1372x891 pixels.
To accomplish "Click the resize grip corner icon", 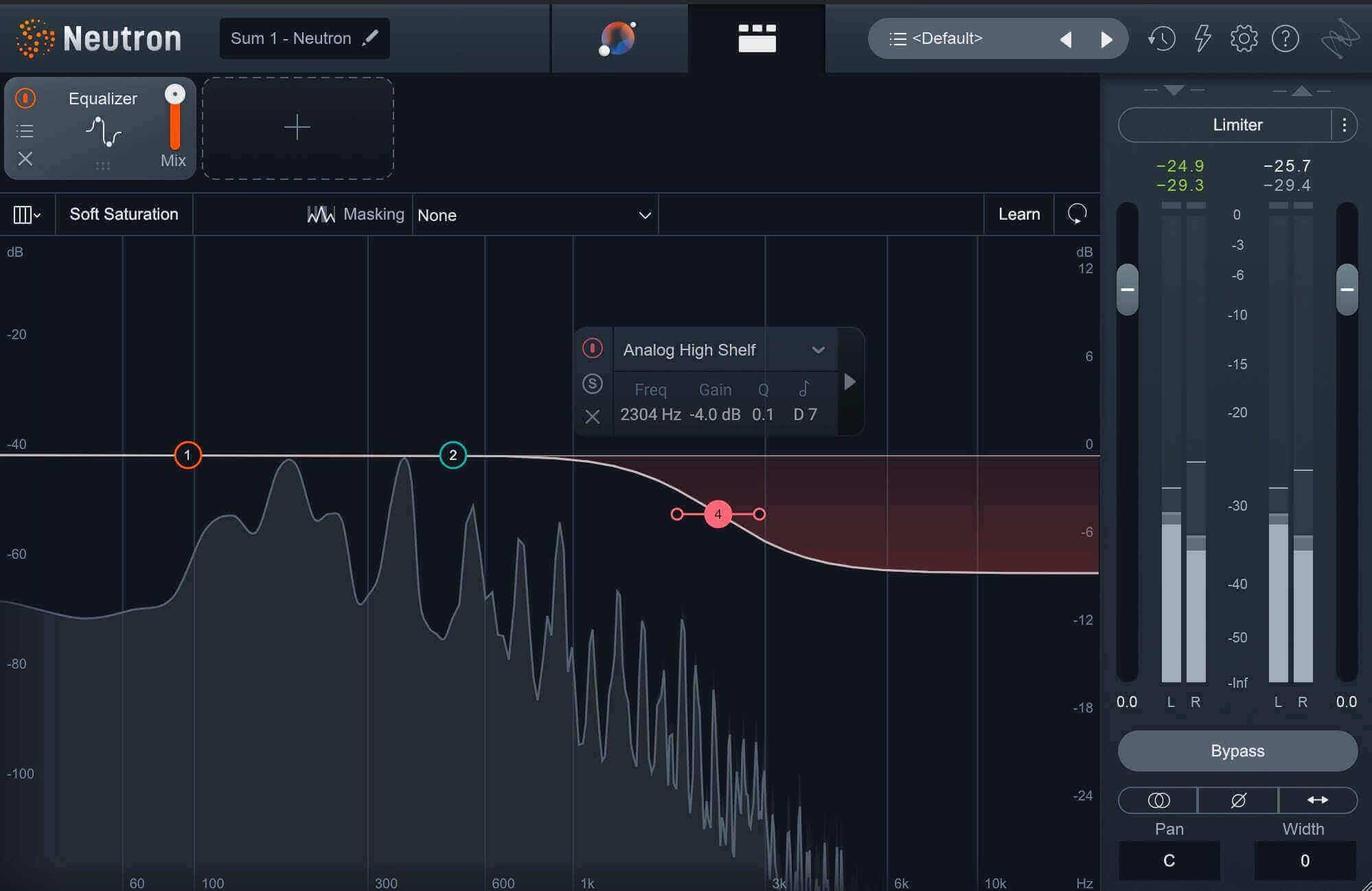I will pos(1366,885).
